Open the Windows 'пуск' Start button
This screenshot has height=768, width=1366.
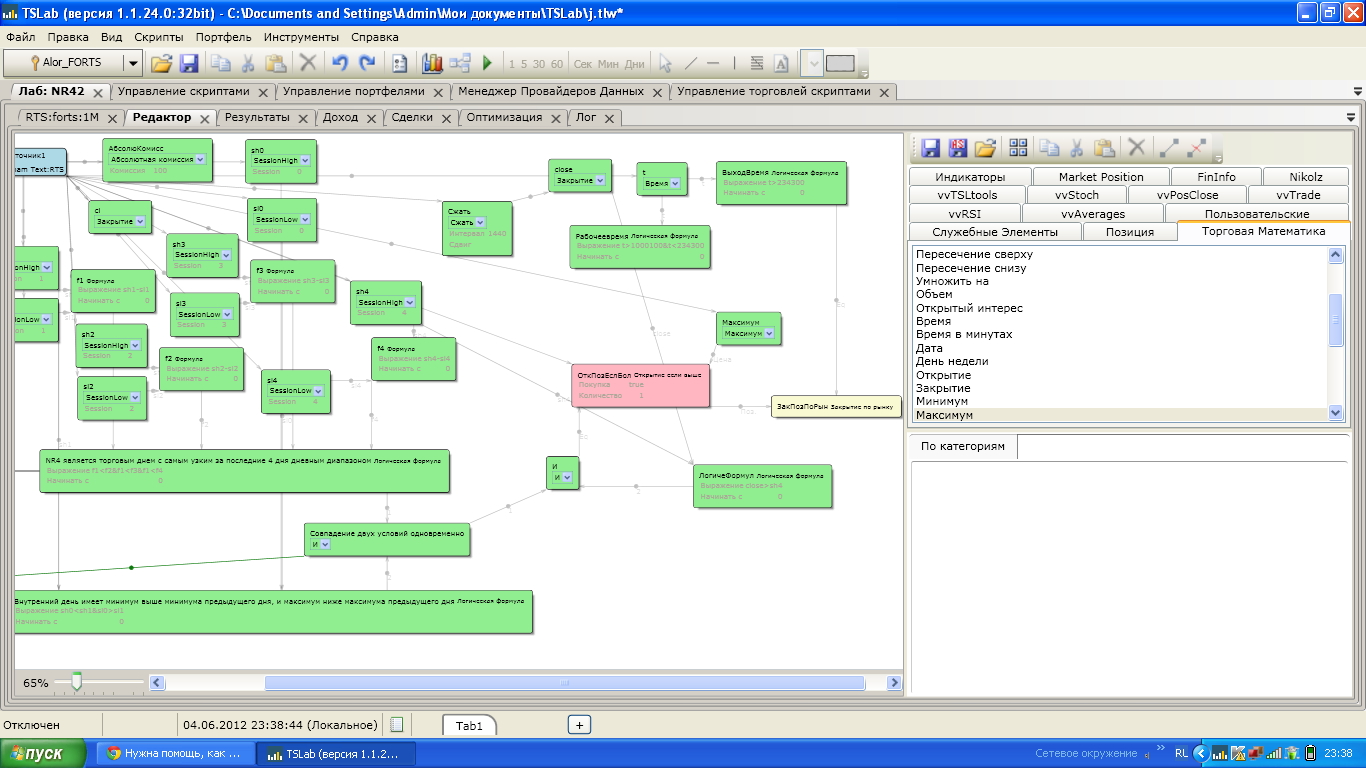pyautogui.click(x=45, y=753)
